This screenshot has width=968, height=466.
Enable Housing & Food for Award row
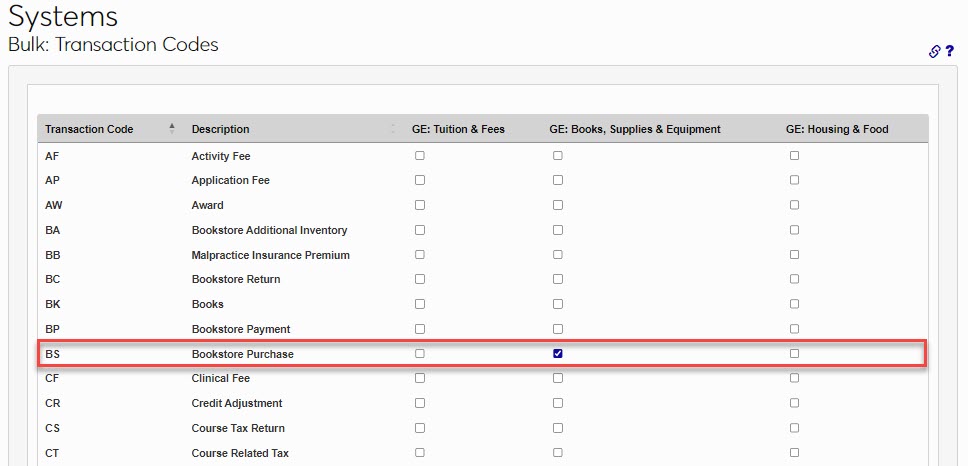tap(794, 205)
